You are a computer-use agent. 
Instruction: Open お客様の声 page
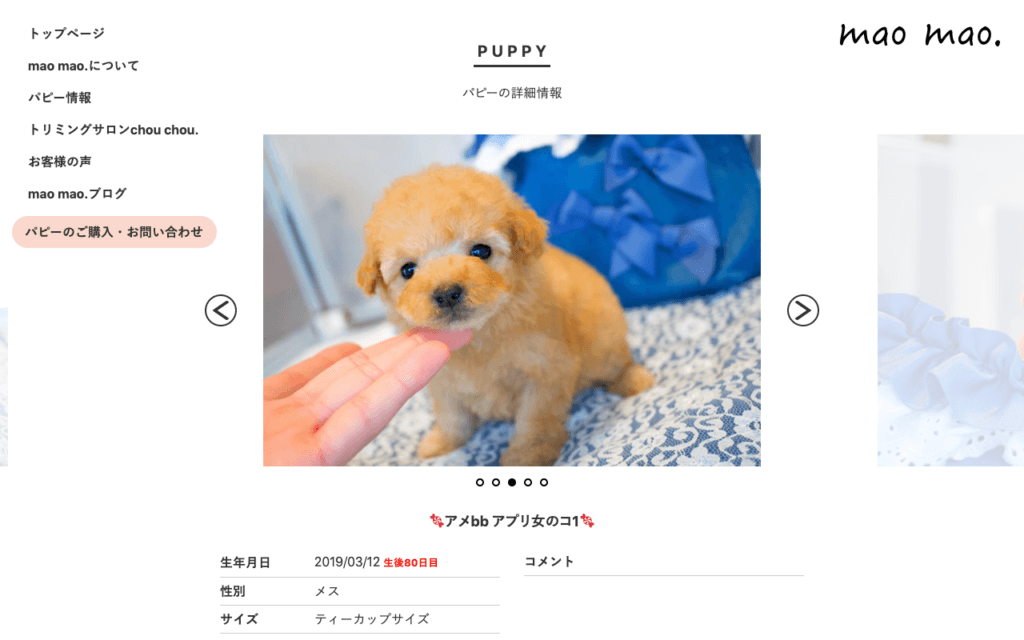(59, 161)
